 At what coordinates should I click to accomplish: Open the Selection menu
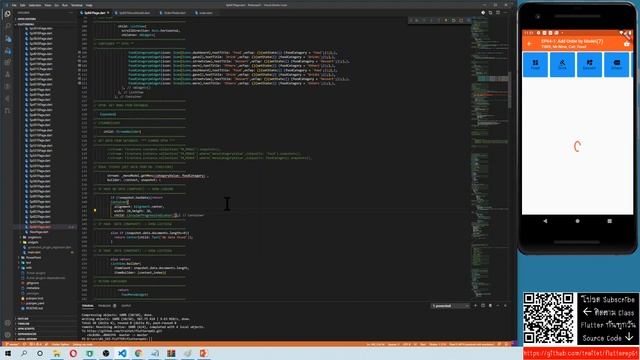pyautogui.click(x=35, y=5)
